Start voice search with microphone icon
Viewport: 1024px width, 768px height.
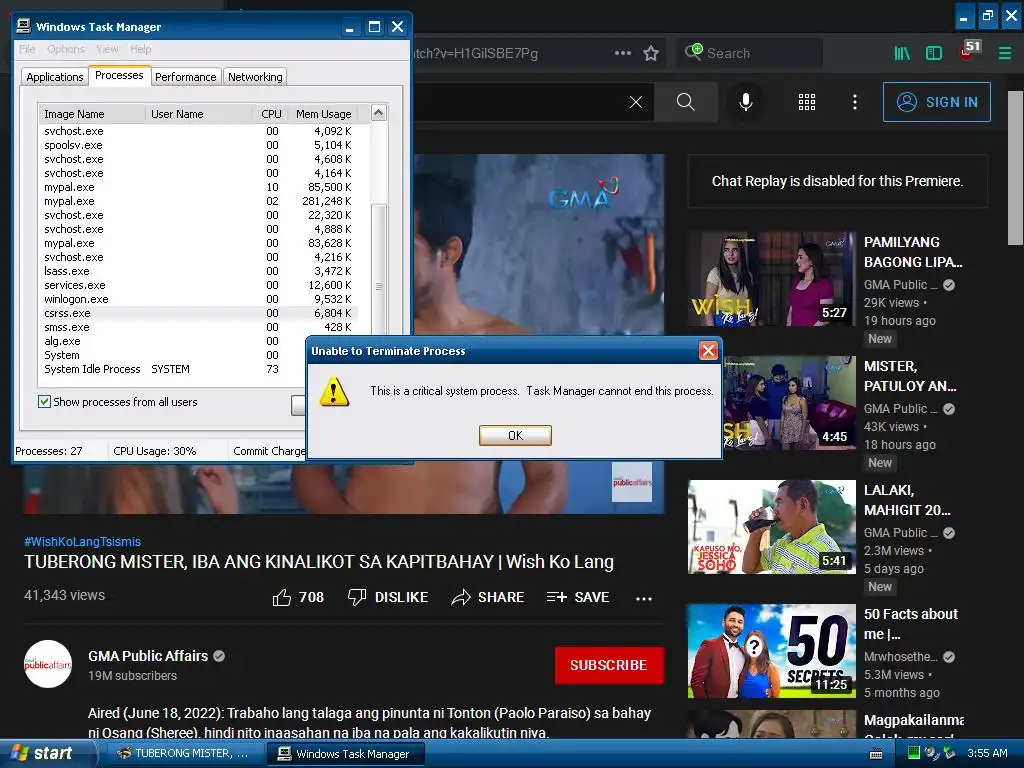coord(746,102)
